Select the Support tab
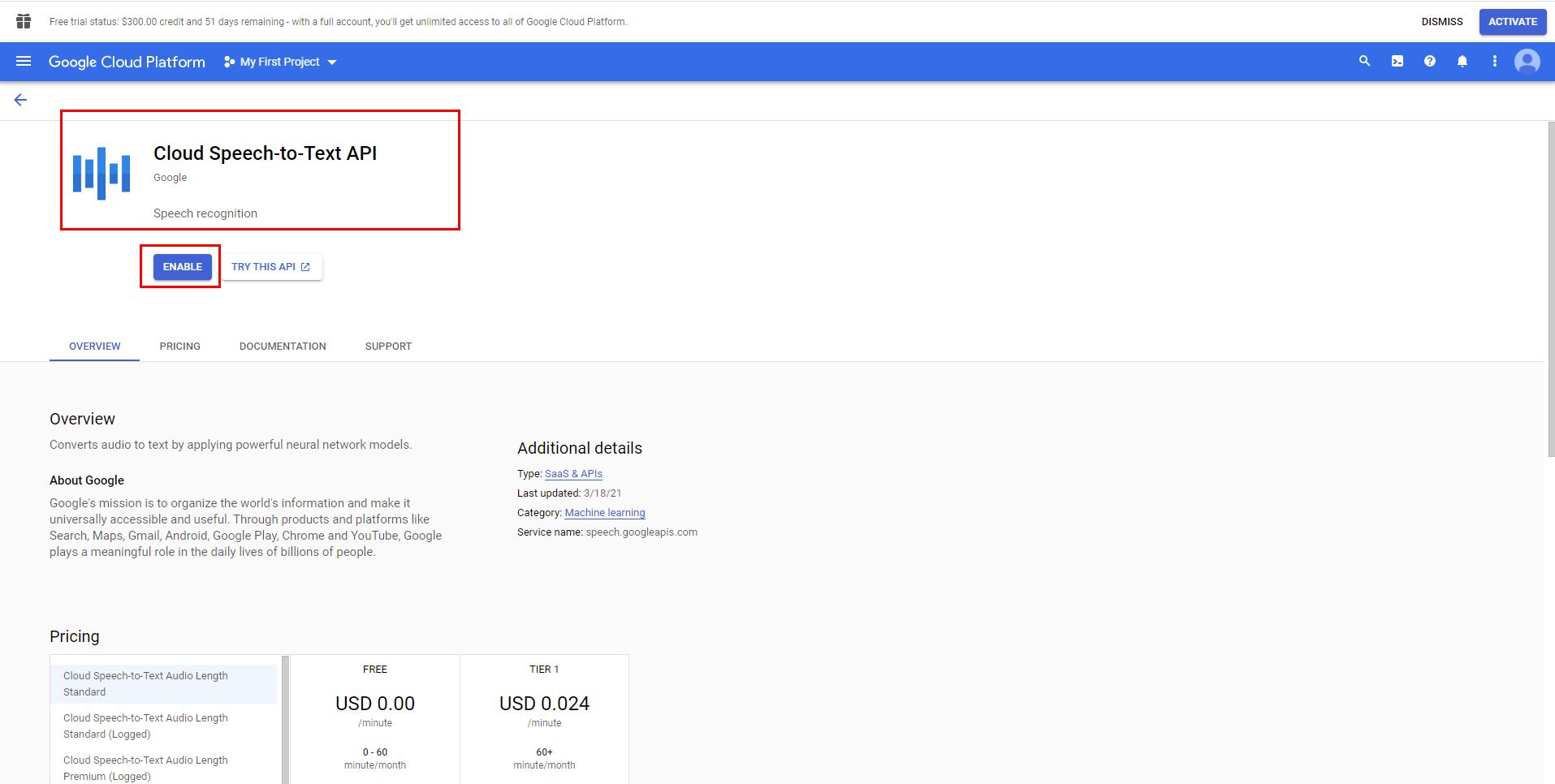This screenshot has height=784, width=1555. click(388, 346)
